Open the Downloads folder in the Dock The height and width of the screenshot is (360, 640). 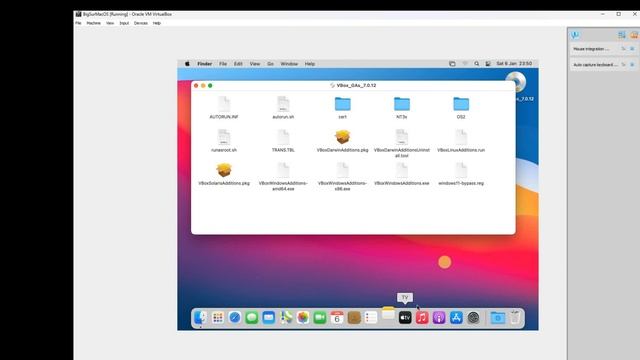498,318
